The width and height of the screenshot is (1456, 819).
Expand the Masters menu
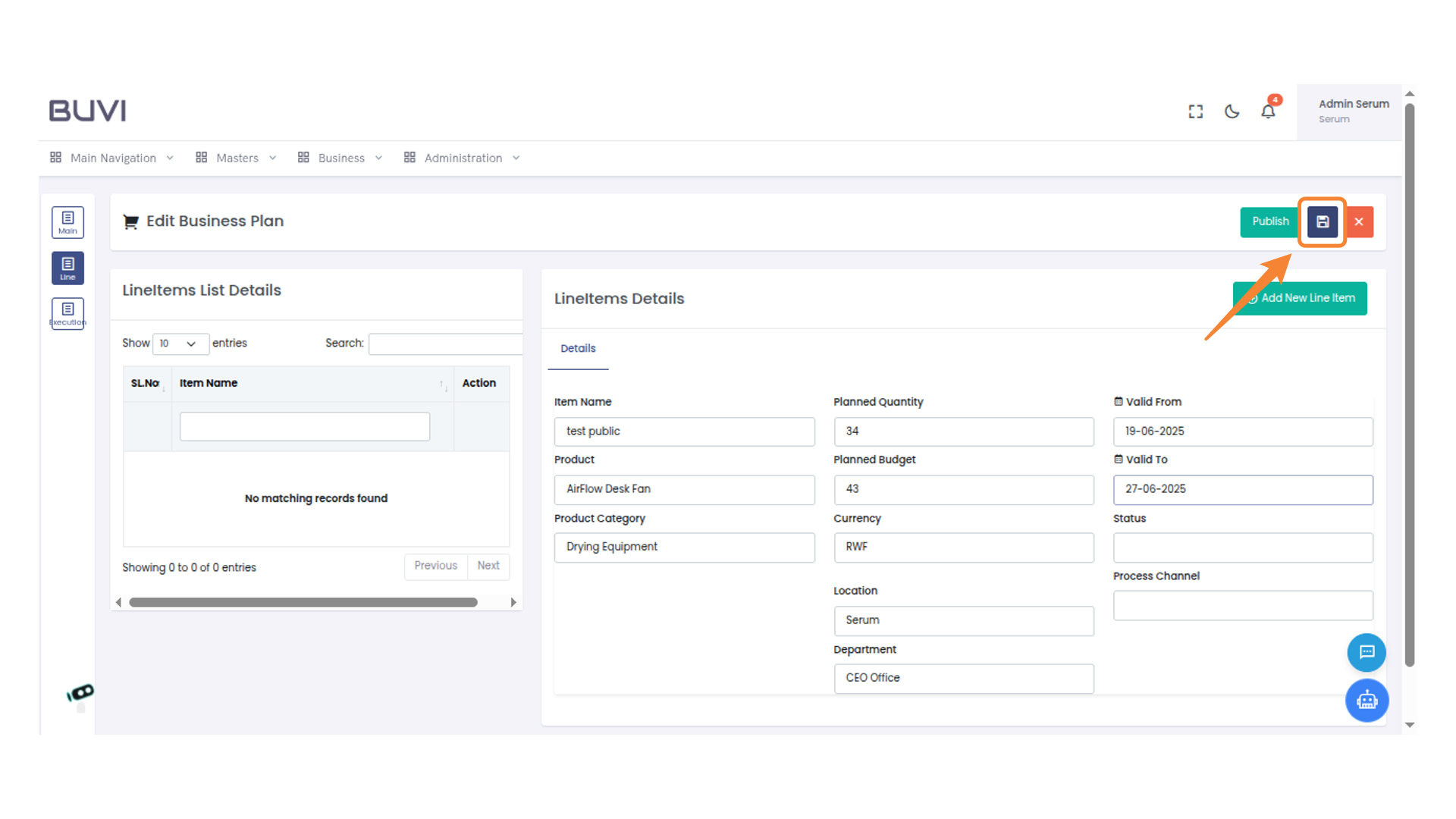[x=236, y=158]
